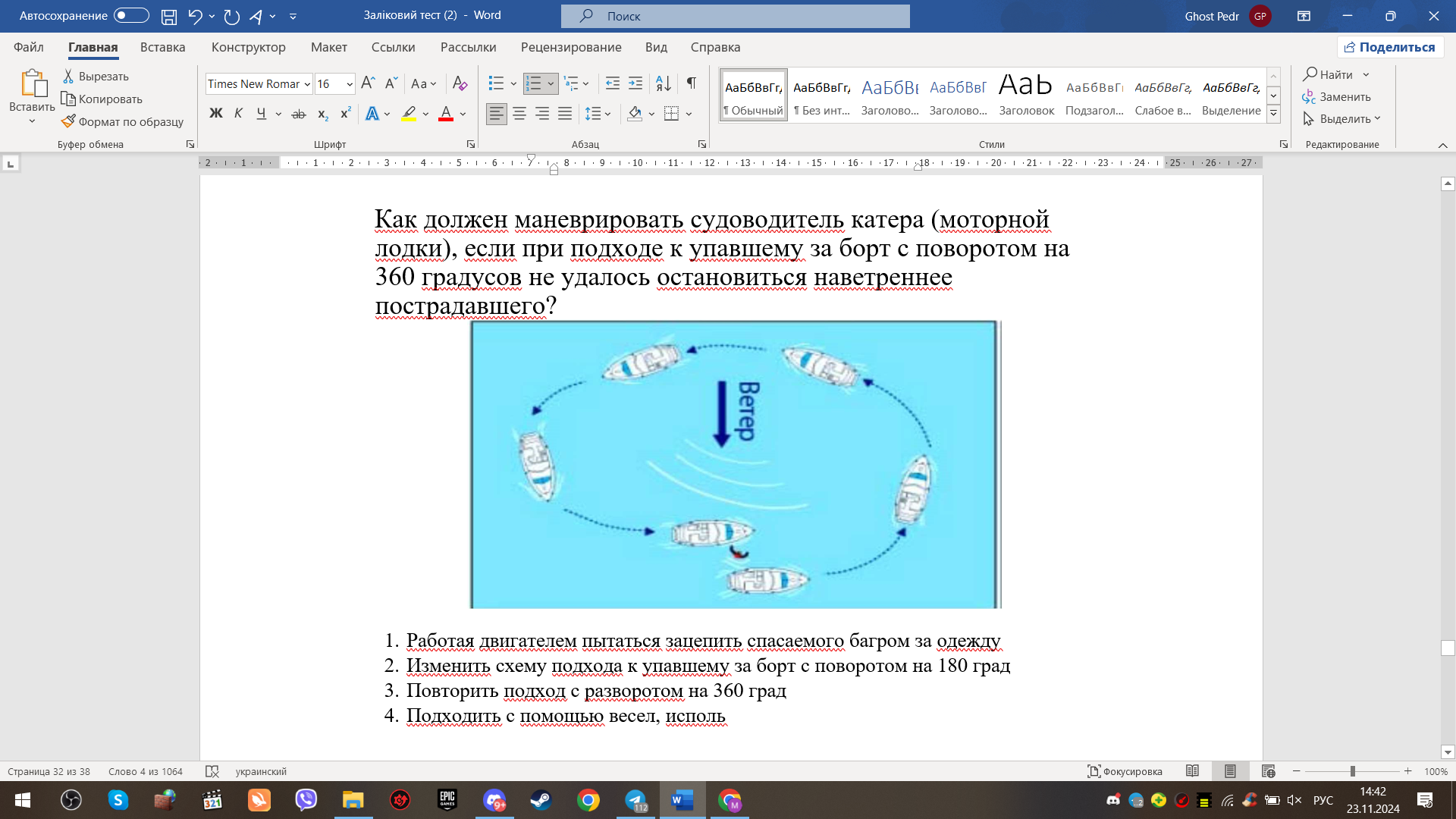Toggle underline (Ч) formatting

click(261, 114)
